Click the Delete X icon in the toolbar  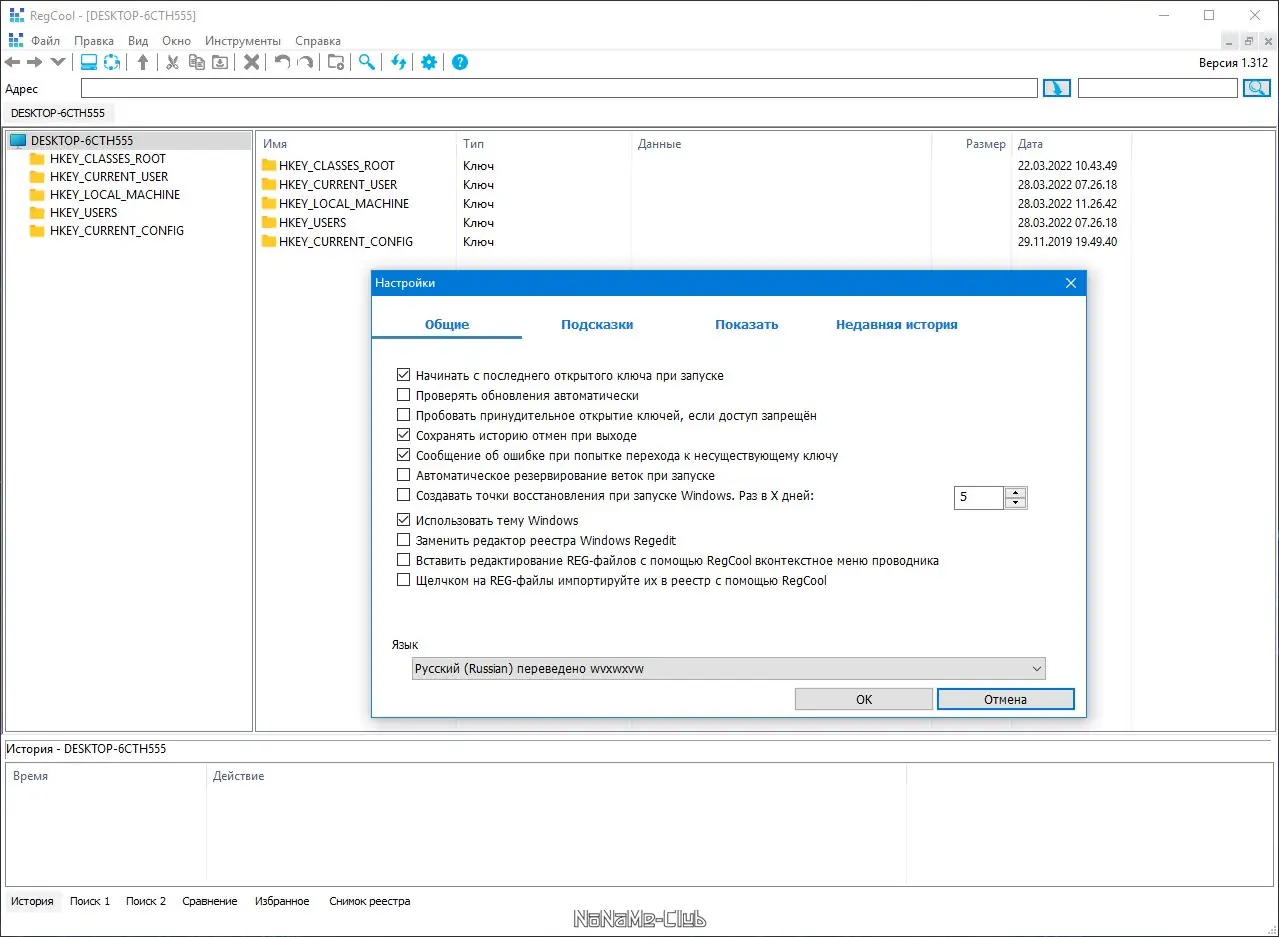point(252,62)
